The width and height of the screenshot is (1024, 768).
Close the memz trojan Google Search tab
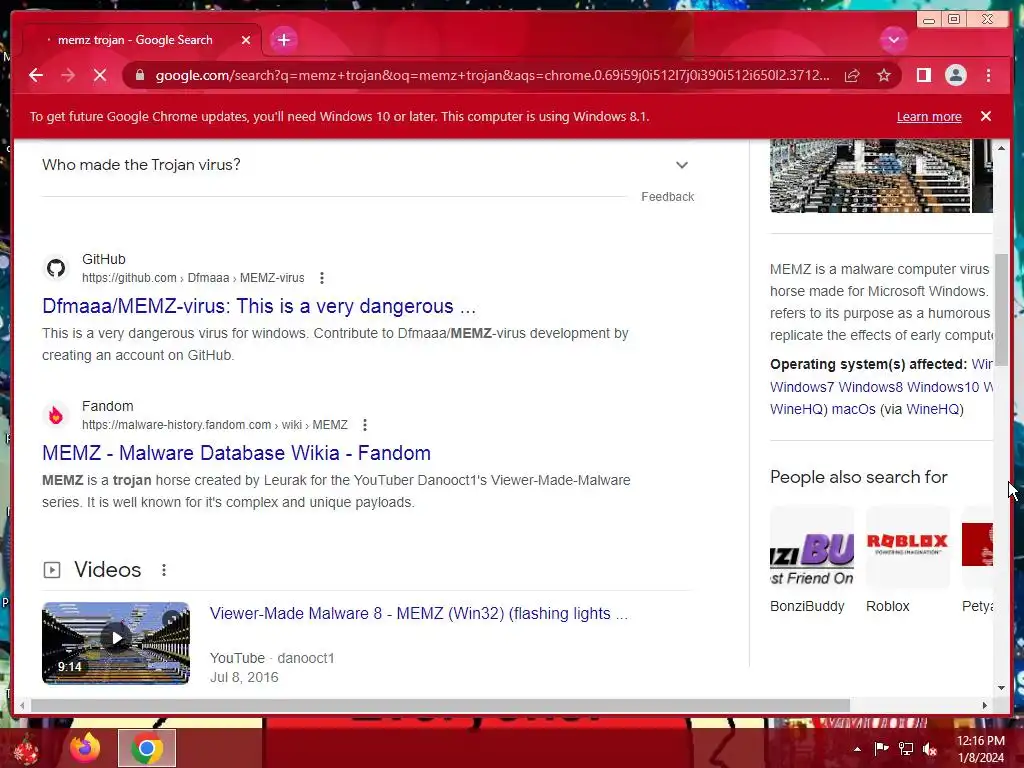click(x=246, y=40)
